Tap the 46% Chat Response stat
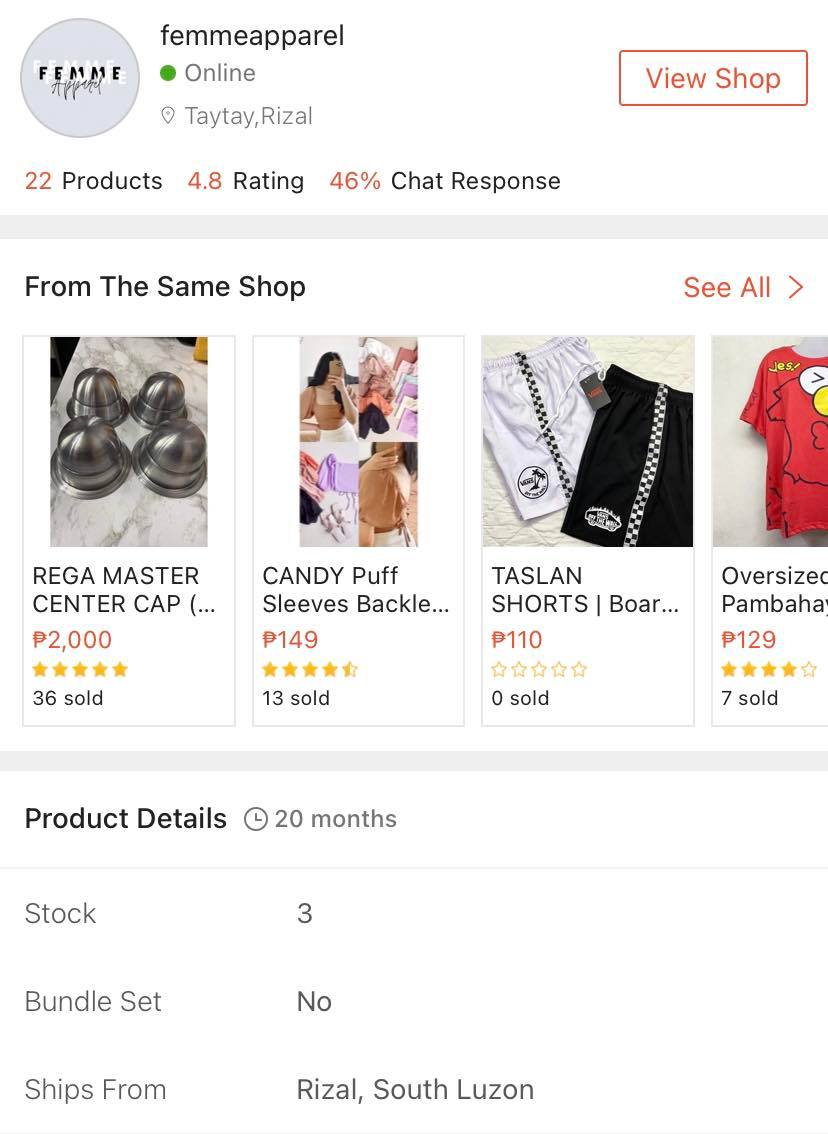The width and height of the screenshot is (828, 1134). point(445,181)
